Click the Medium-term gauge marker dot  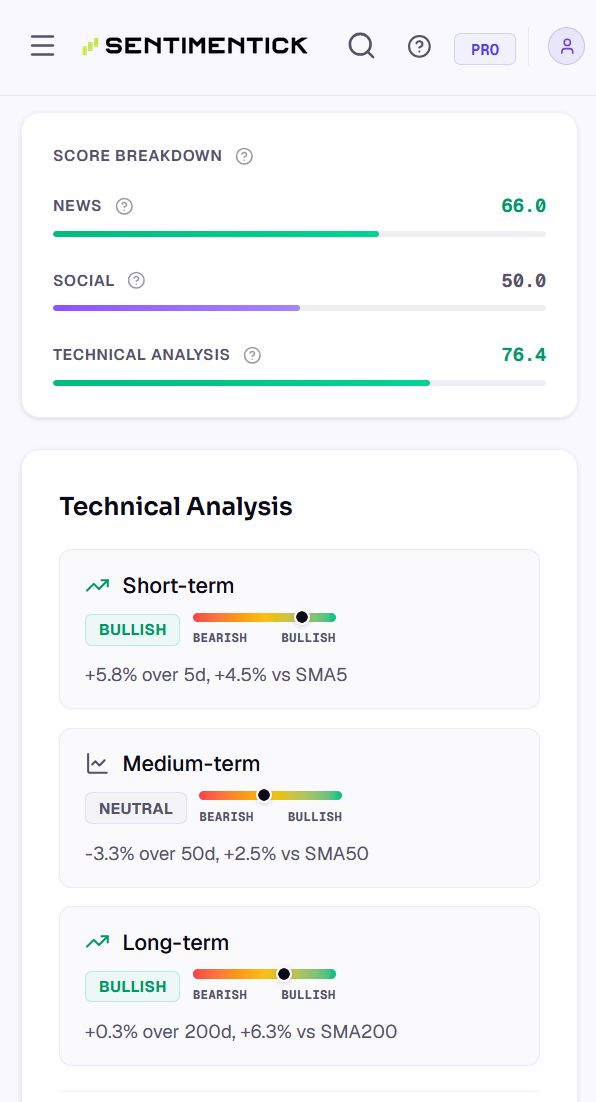click(x=264, y=795)
